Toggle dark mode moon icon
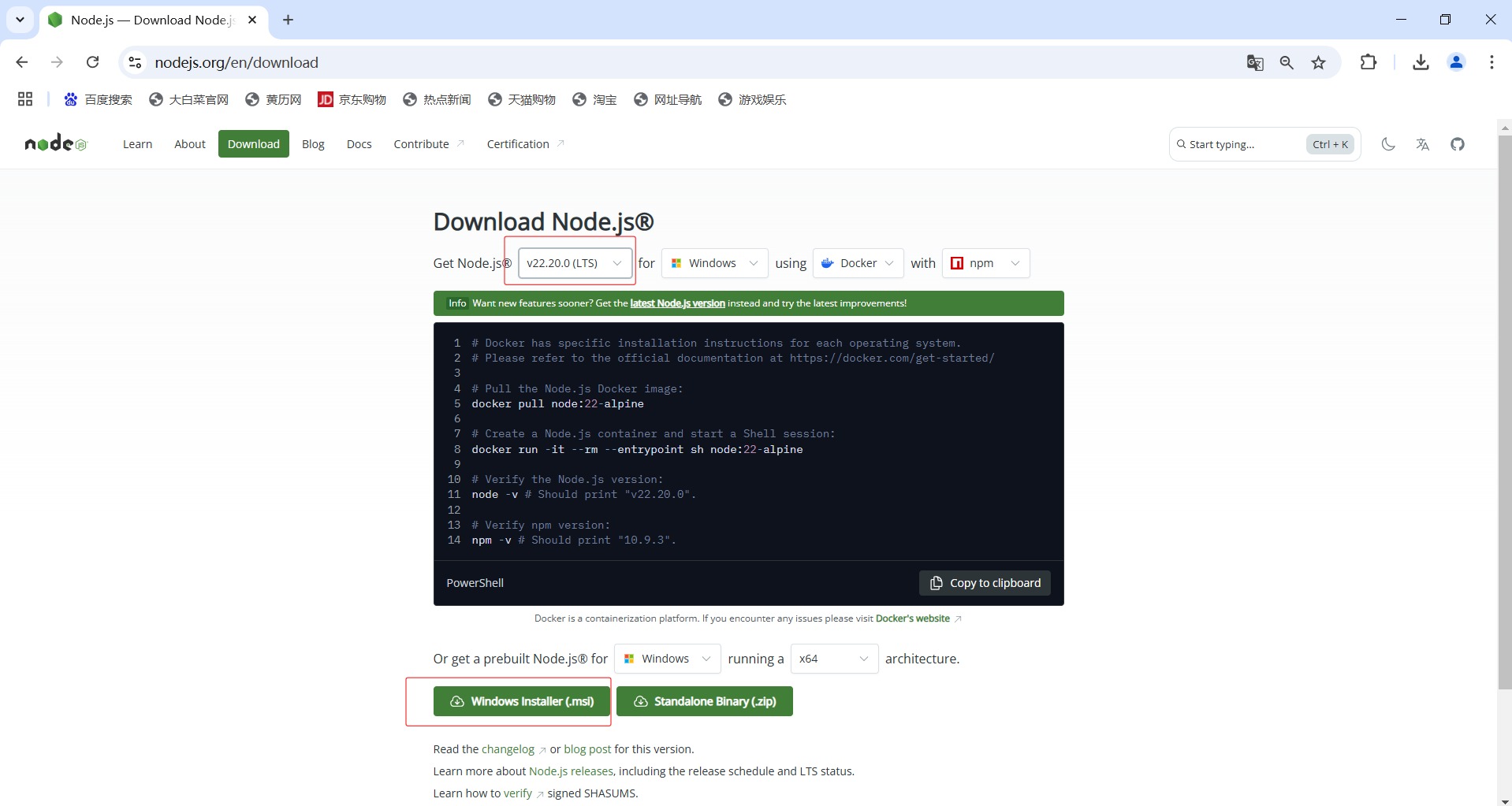Screen dimensions: 1512x806 pos(1388,144)
